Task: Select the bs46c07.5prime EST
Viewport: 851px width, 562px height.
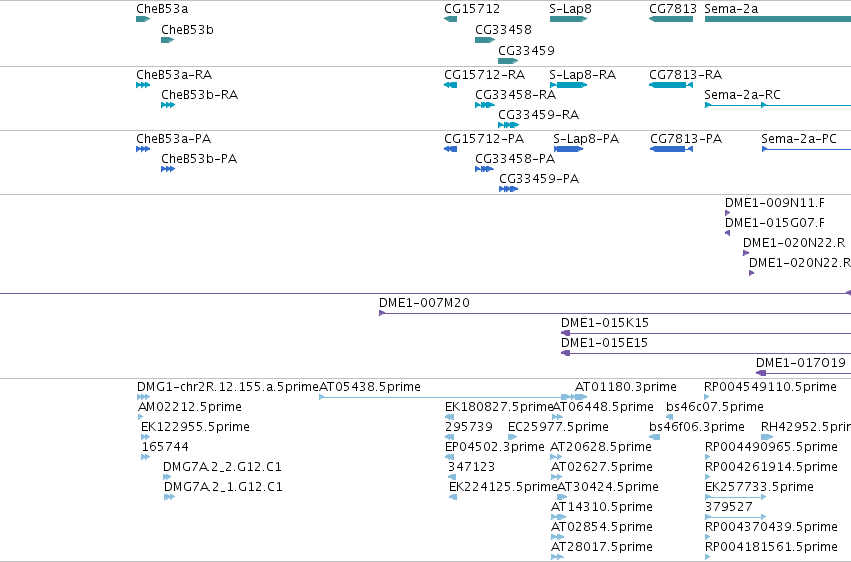Action: pos(670,418)
